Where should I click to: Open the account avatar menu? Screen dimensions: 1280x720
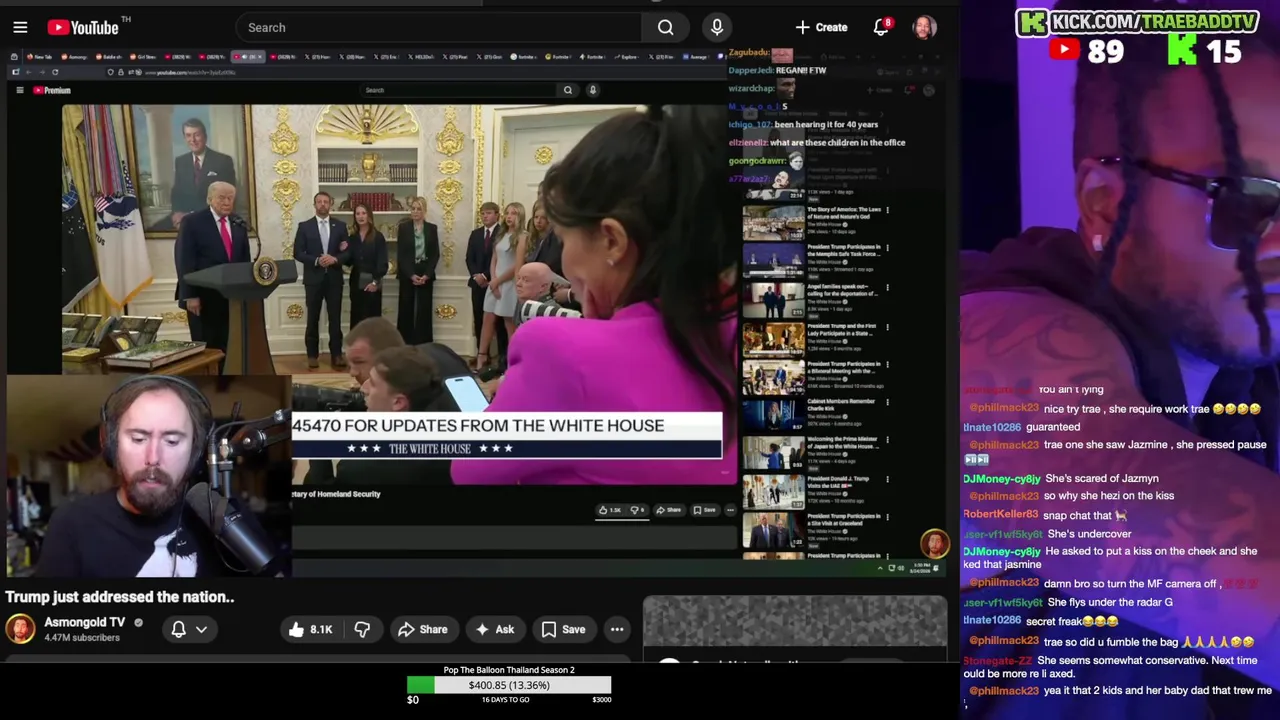pos(924,27)
